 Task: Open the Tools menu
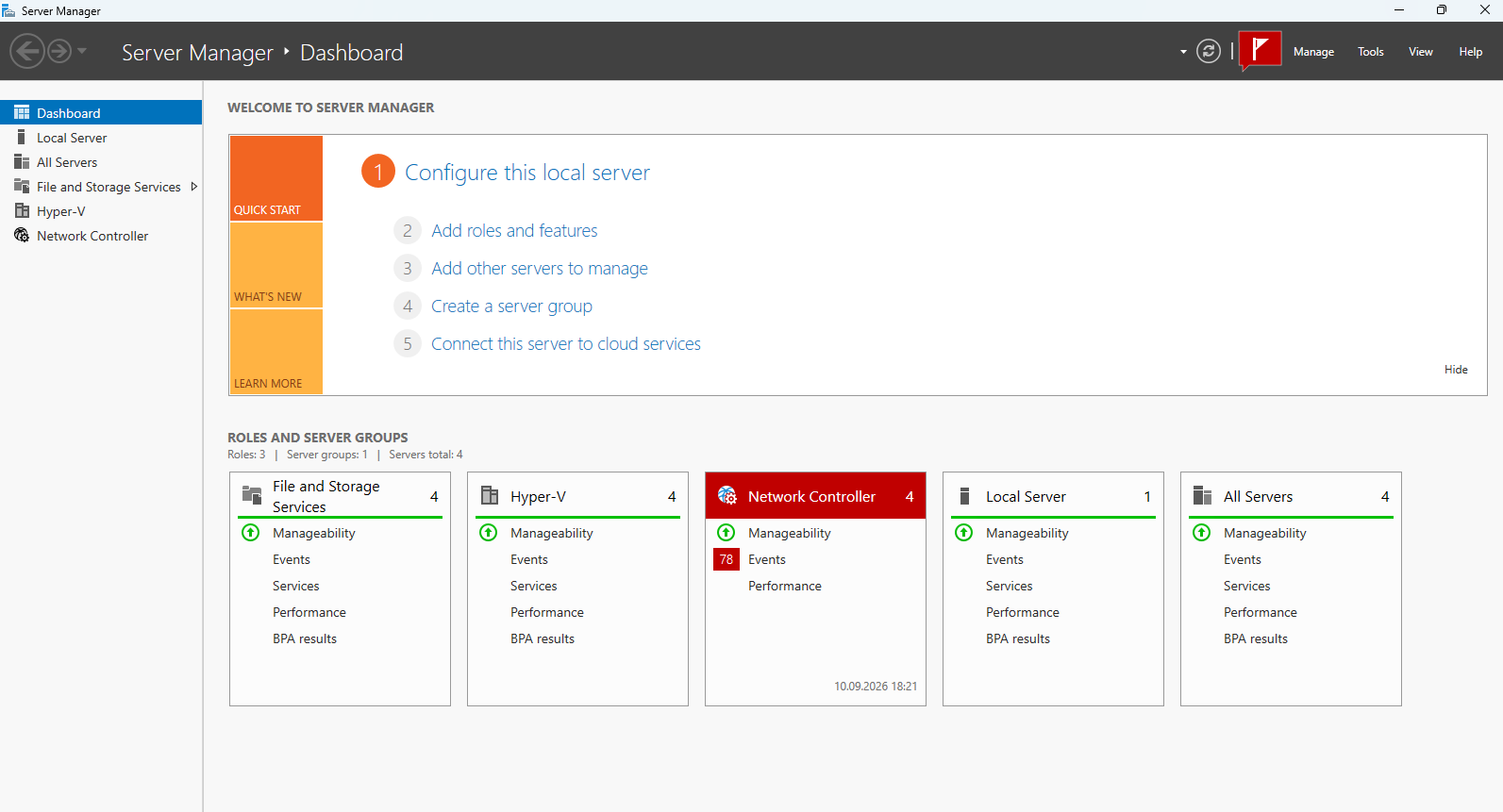1371,52
